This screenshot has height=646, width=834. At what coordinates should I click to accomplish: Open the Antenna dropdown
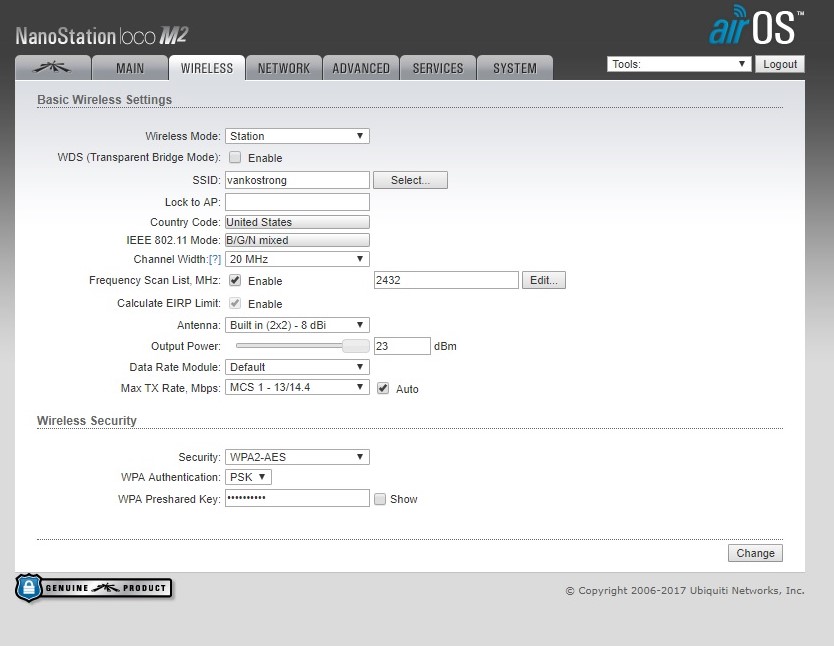point(297,325)
